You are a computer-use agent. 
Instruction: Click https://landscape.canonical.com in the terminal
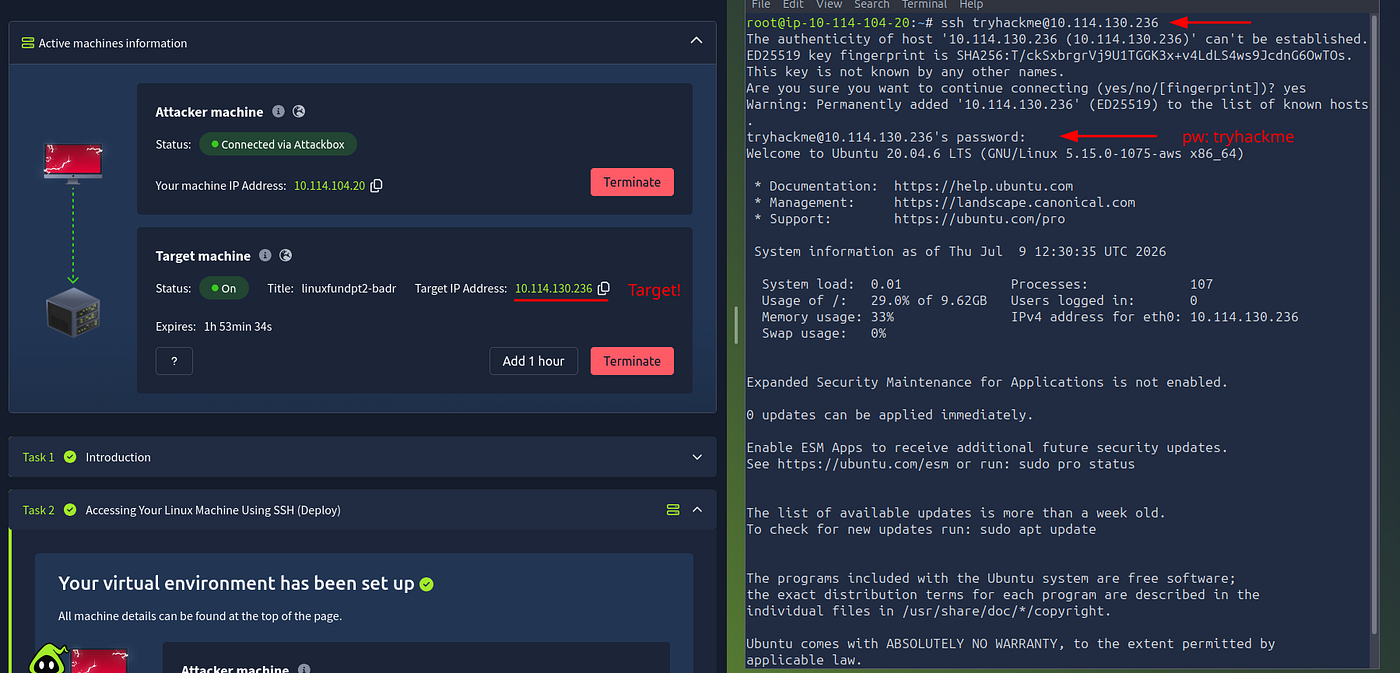pos(1015,202)
